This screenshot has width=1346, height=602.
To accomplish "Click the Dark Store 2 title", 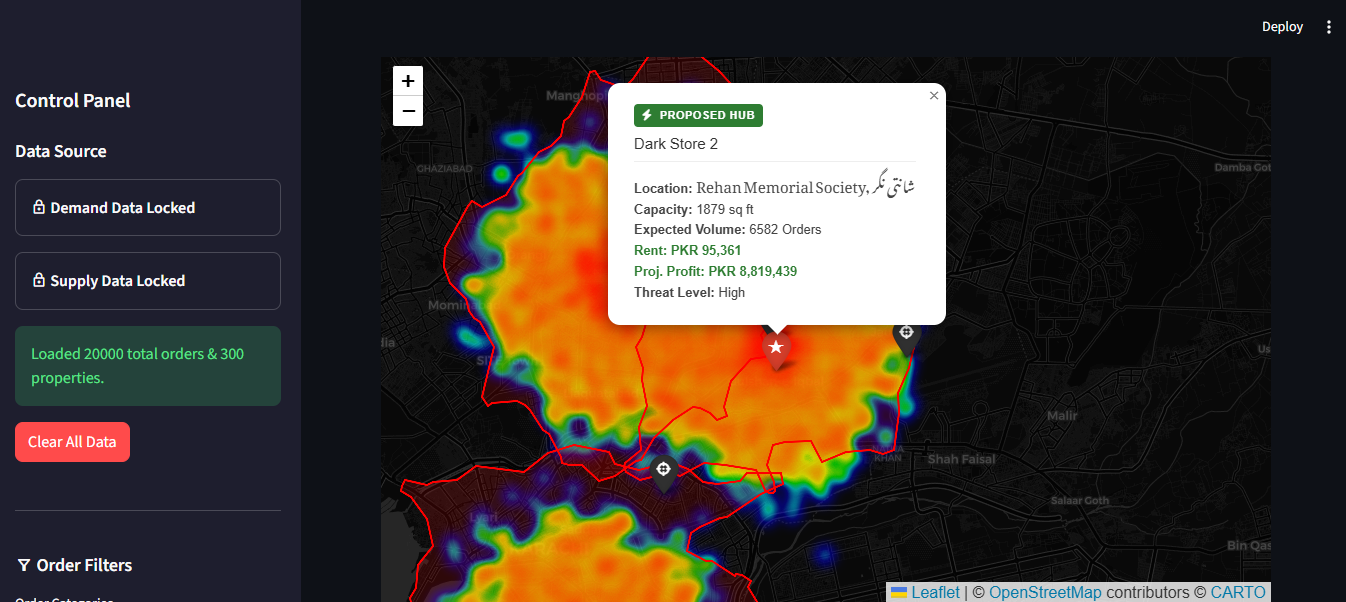I will point(676,144).
